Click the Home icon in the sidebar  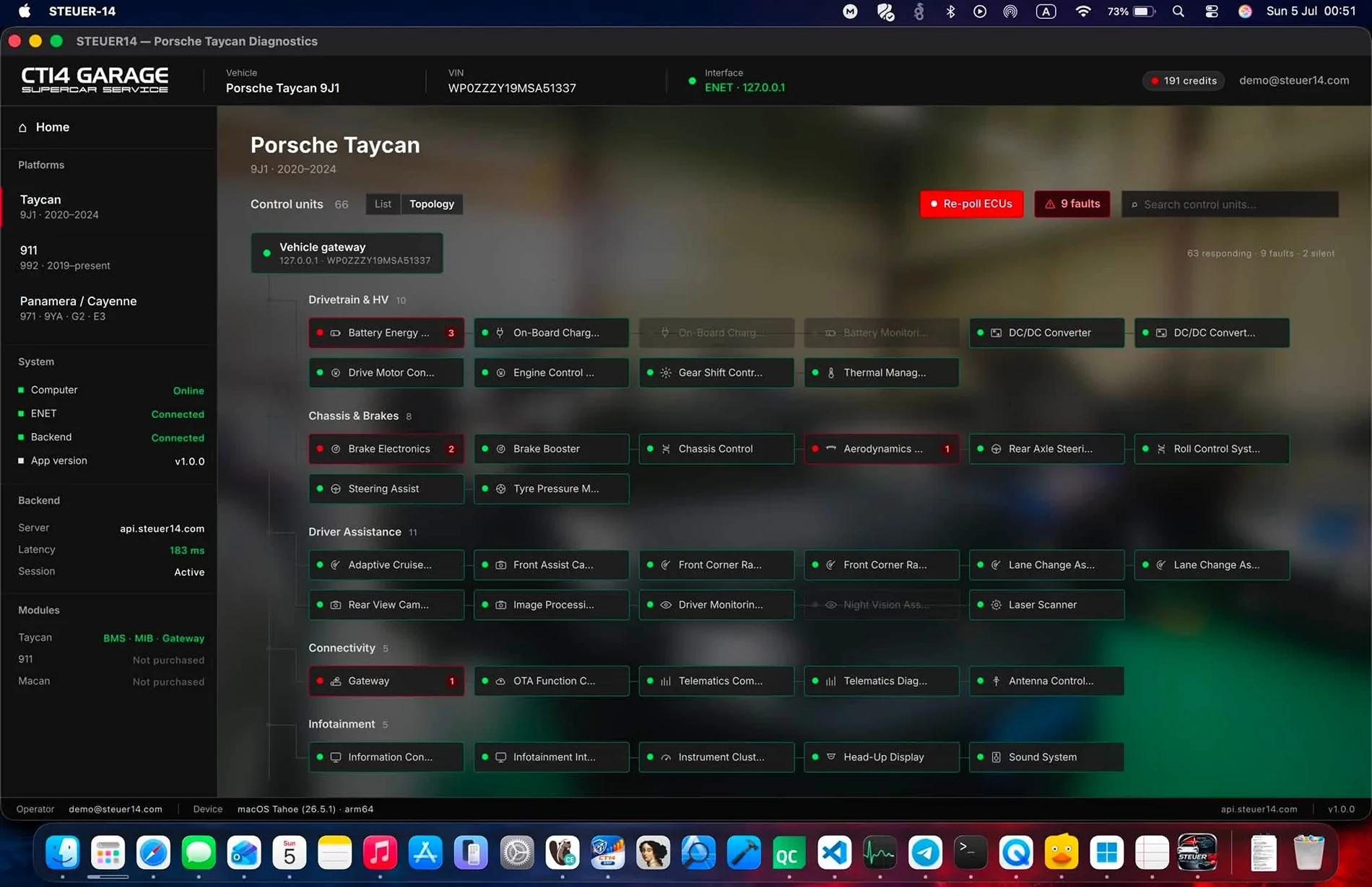point(22,128)
